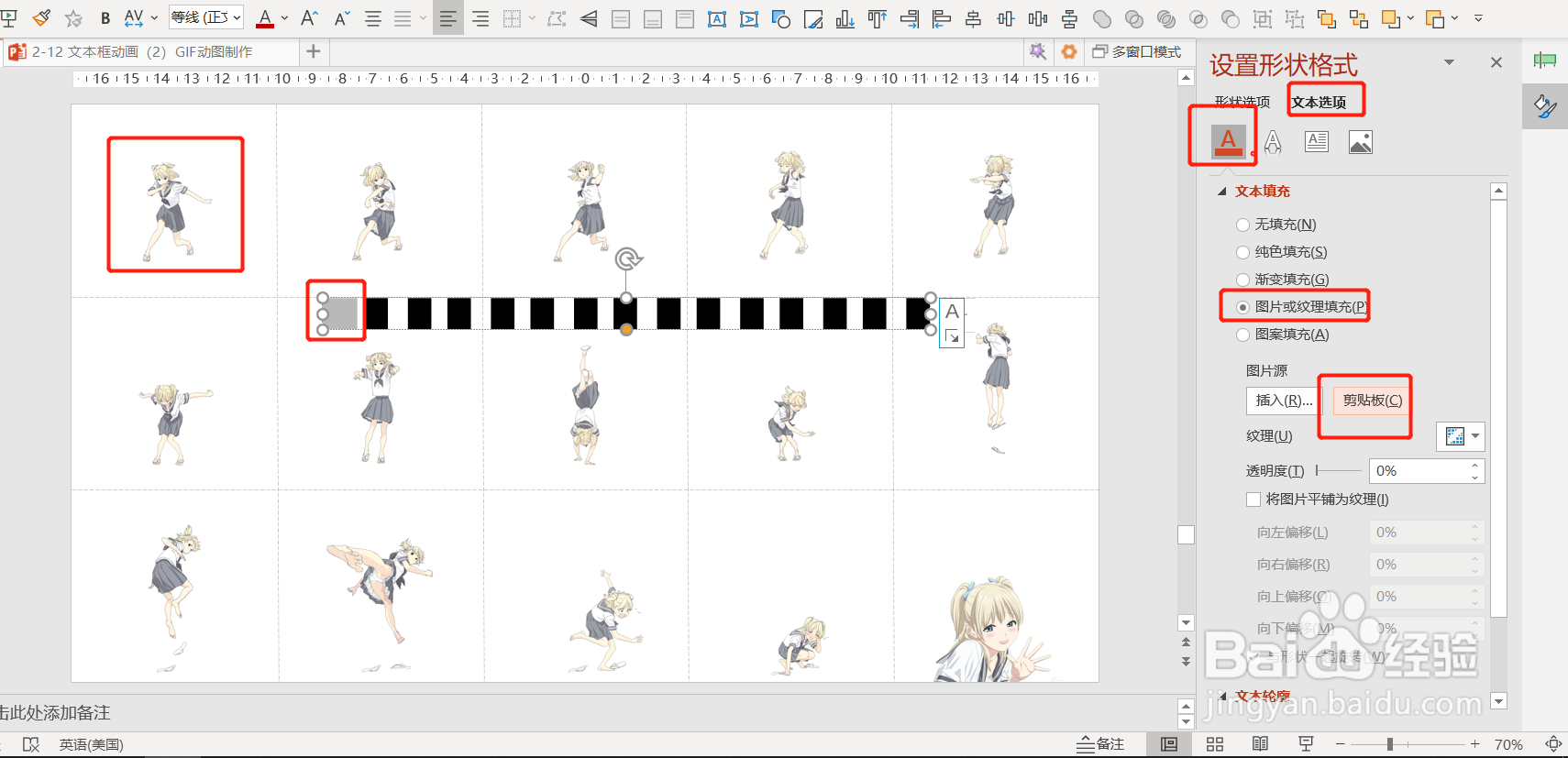Switch to 文本选项 tab
Image resolution: width=1568 pixels, height=758 pixels.
pyautogui.click(x=1320, y=103)
